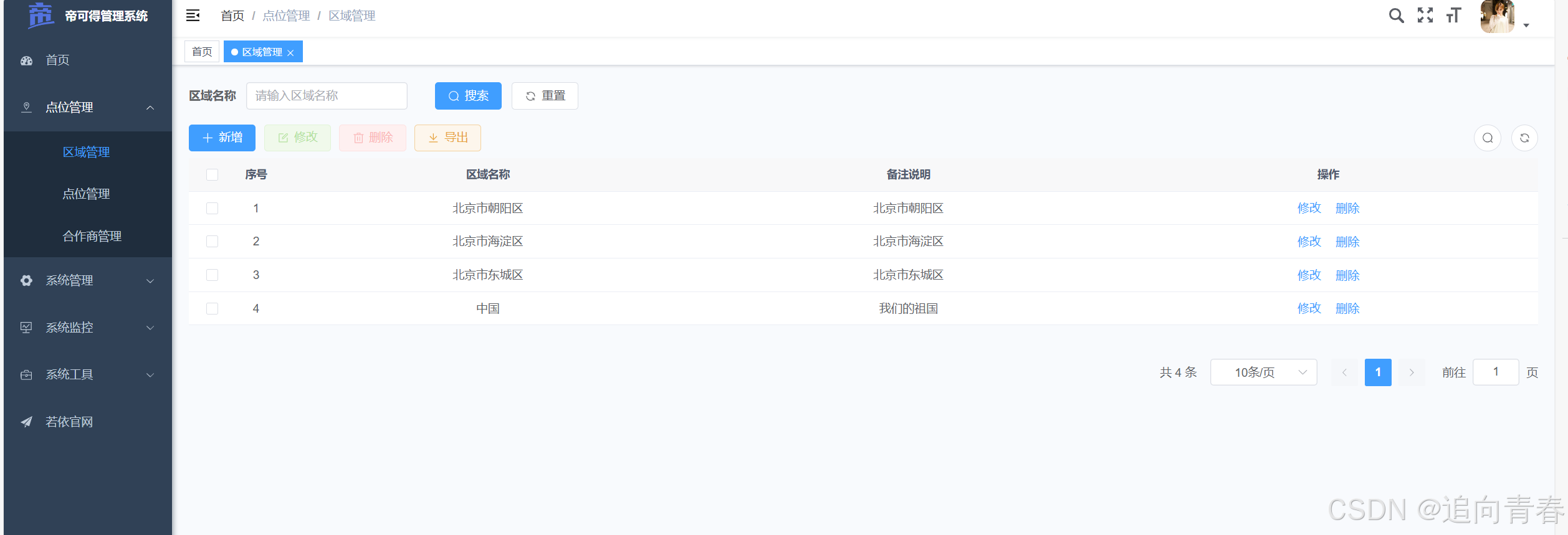Click the user avatar picture
This screenshot has width=1568, height=535.
click(x=1498, y=16)
